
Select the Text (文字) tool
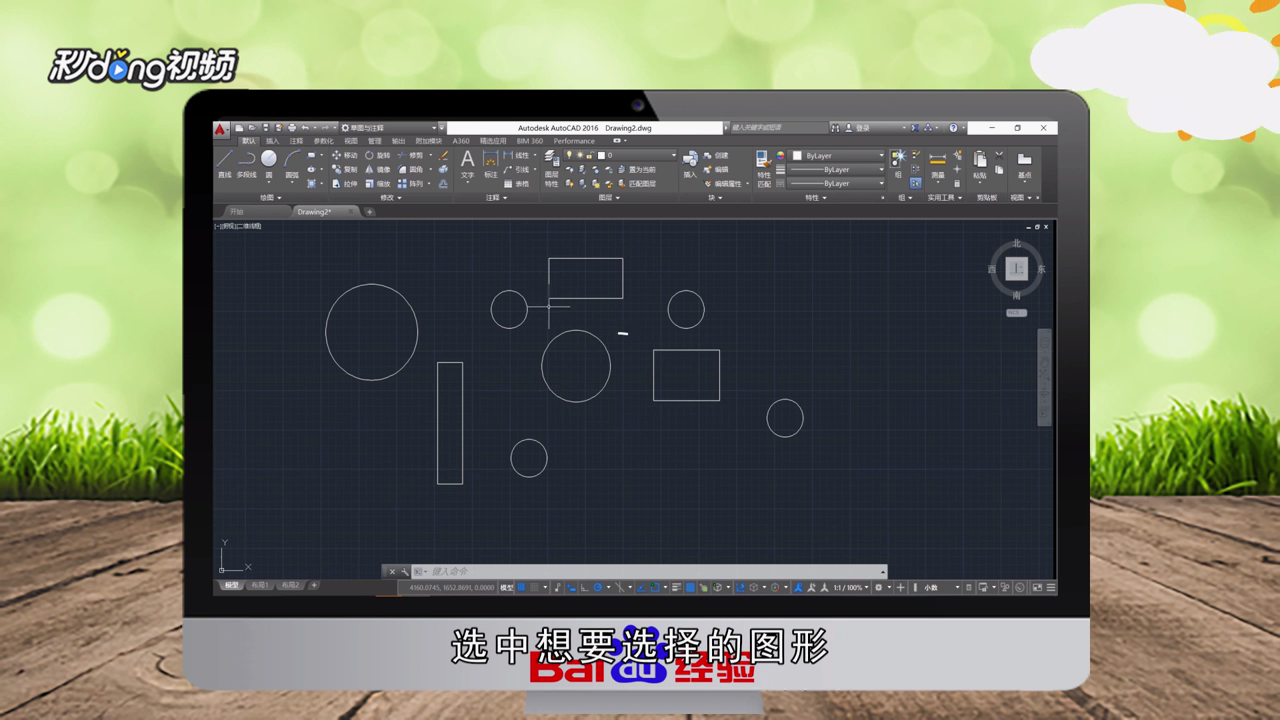coord(467,163)
